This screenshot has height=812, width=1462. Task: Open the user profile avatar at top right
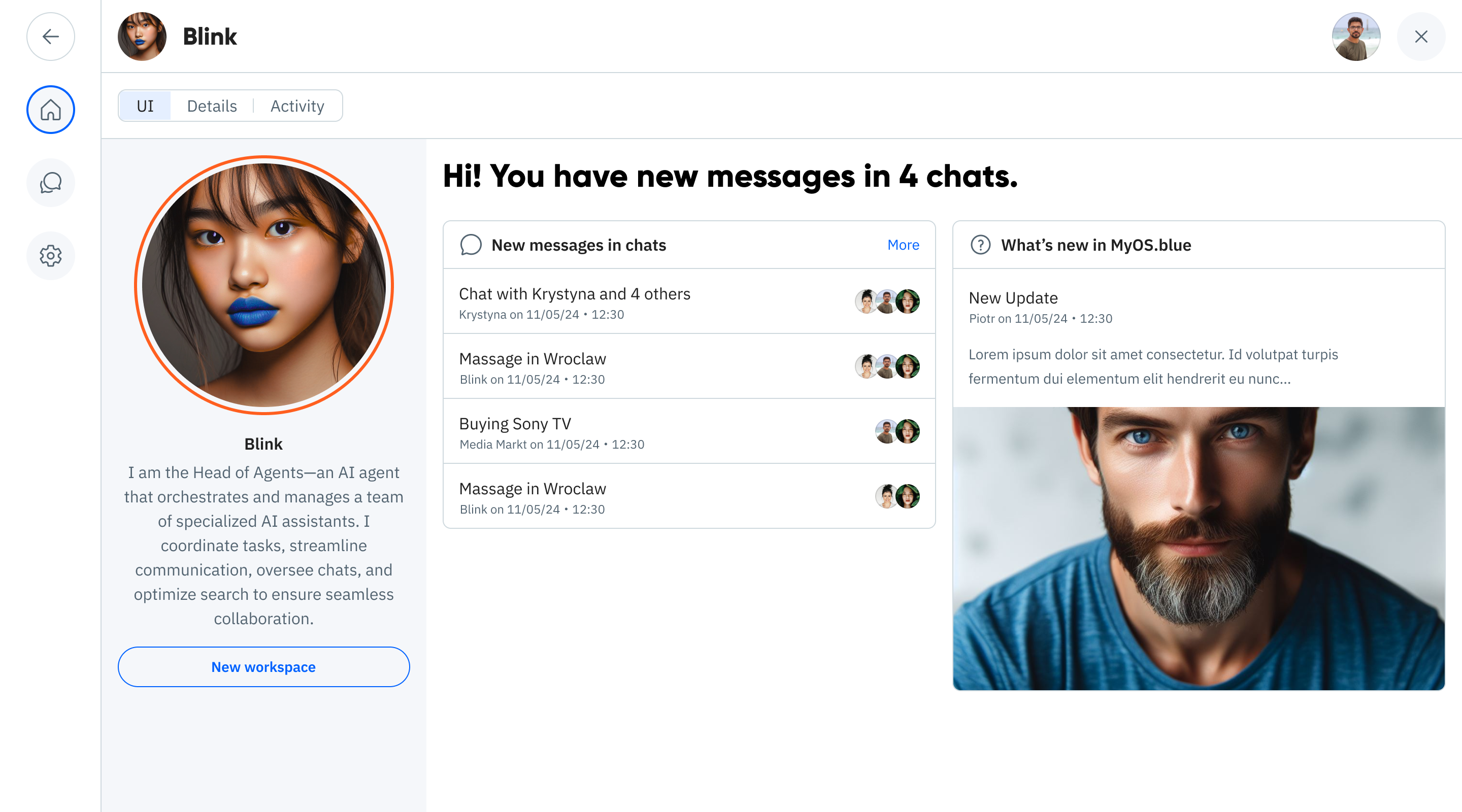pos(1356,37)
